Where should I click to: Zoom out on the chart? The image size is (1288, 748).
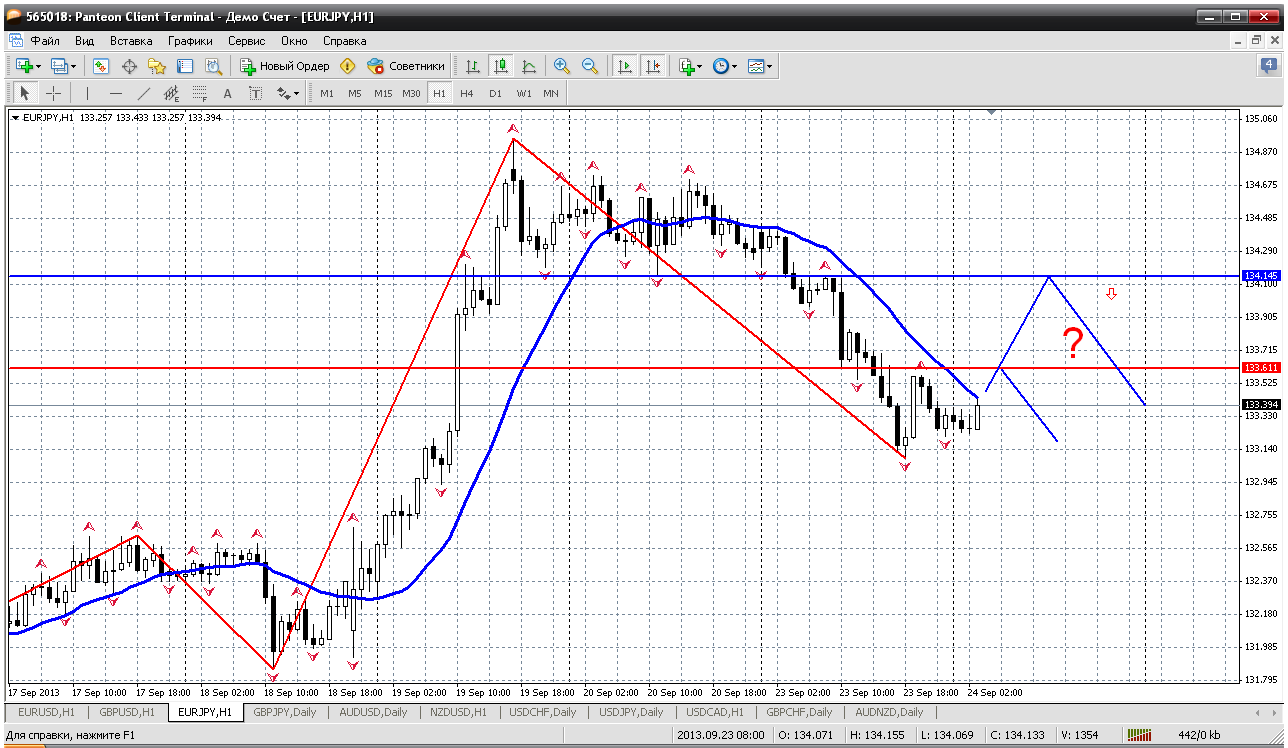coord(590,66)
